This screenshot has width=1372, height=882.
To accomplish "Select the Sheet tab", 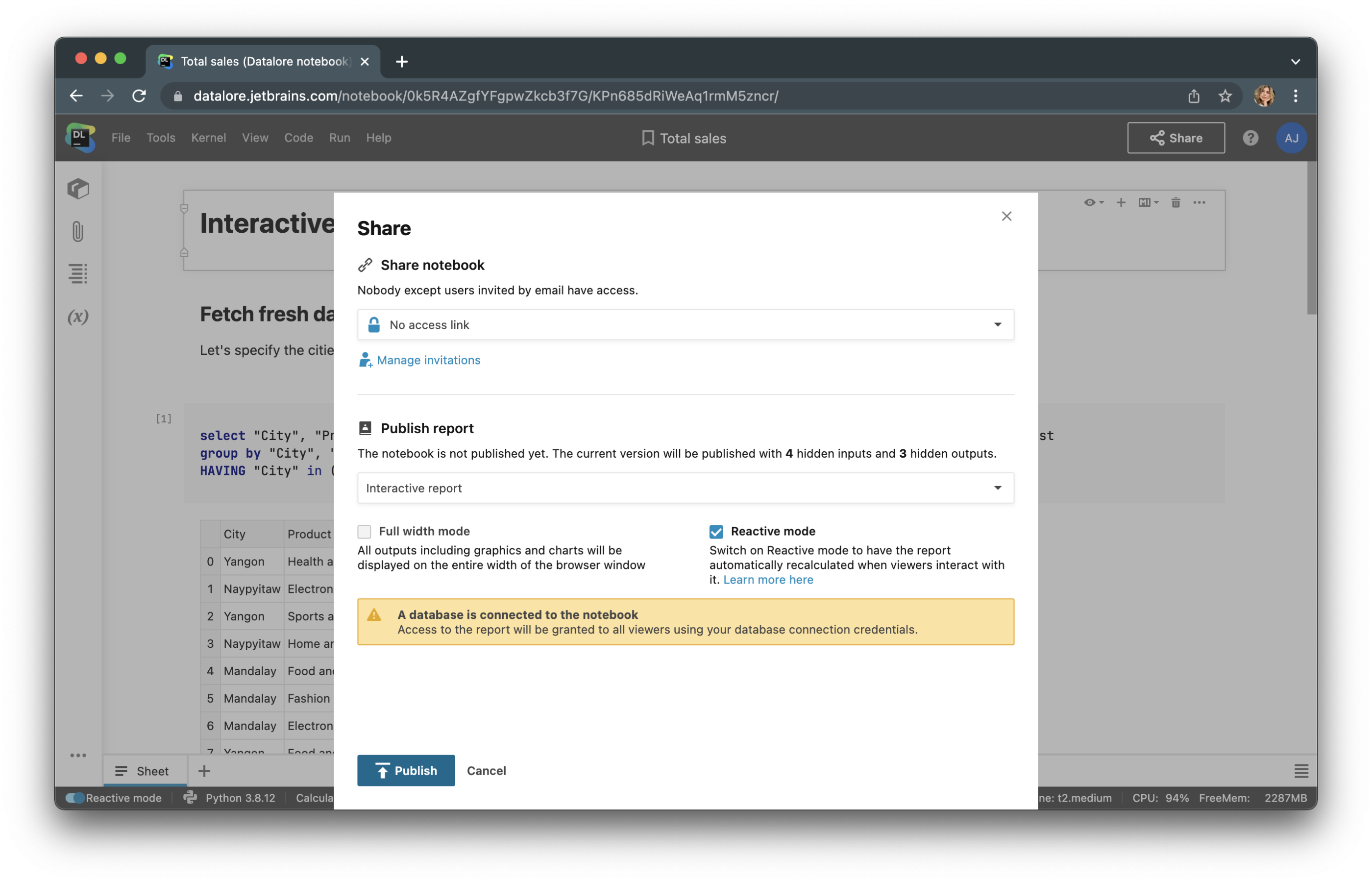I will click(145, 771).
